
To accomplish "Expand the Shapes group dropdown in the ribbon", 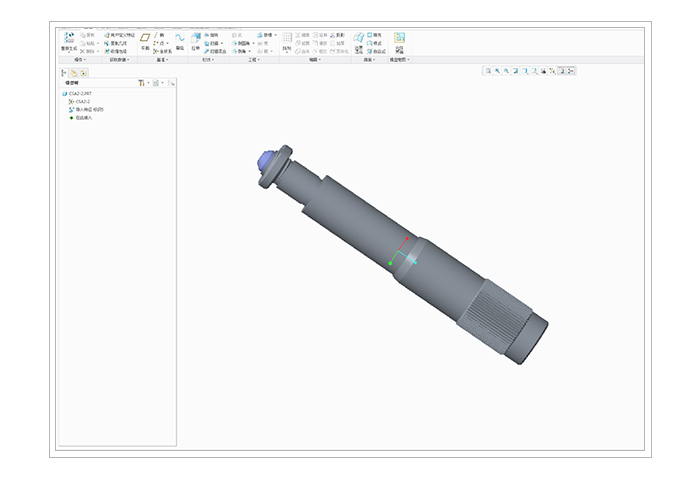I will pyautogui.click(x=208, y=59).
